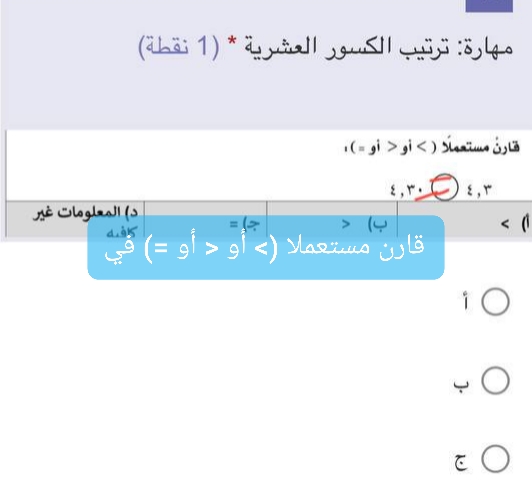Click table cell د) المعلومات غير كافية

75,219
